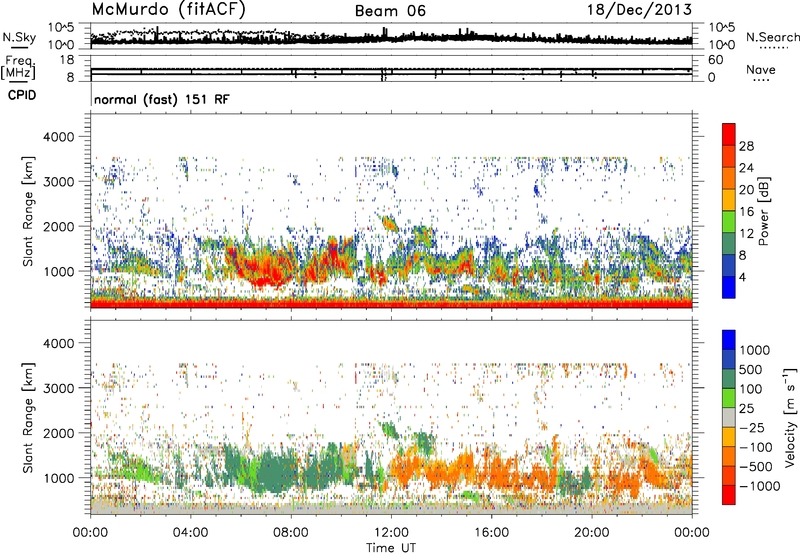Select the Time UT axis title
Screen dimensions: 800x554
391,547
